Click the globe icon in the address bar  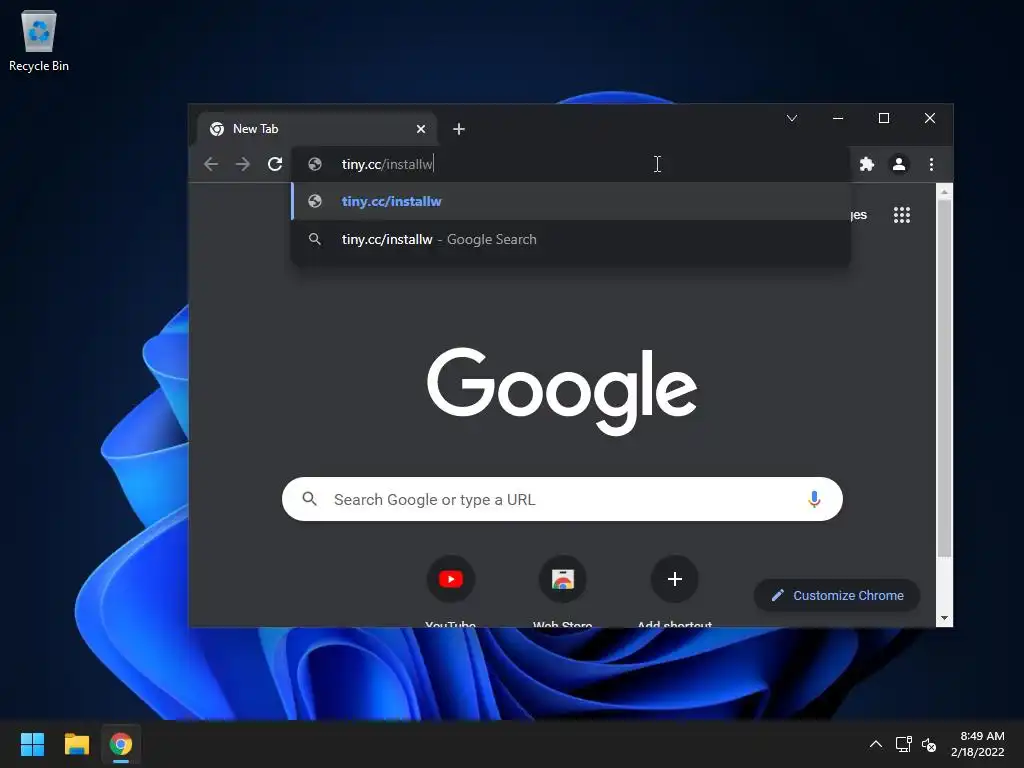tap(315, 164)
